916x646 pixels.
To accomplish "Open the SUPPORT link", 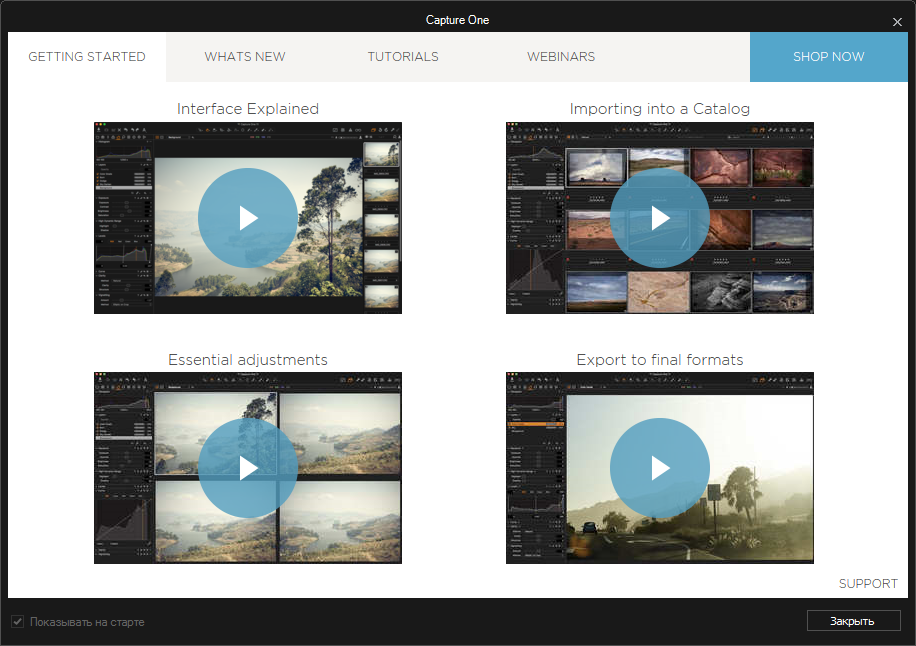I will pyautogui.click(x=868, y=583).
